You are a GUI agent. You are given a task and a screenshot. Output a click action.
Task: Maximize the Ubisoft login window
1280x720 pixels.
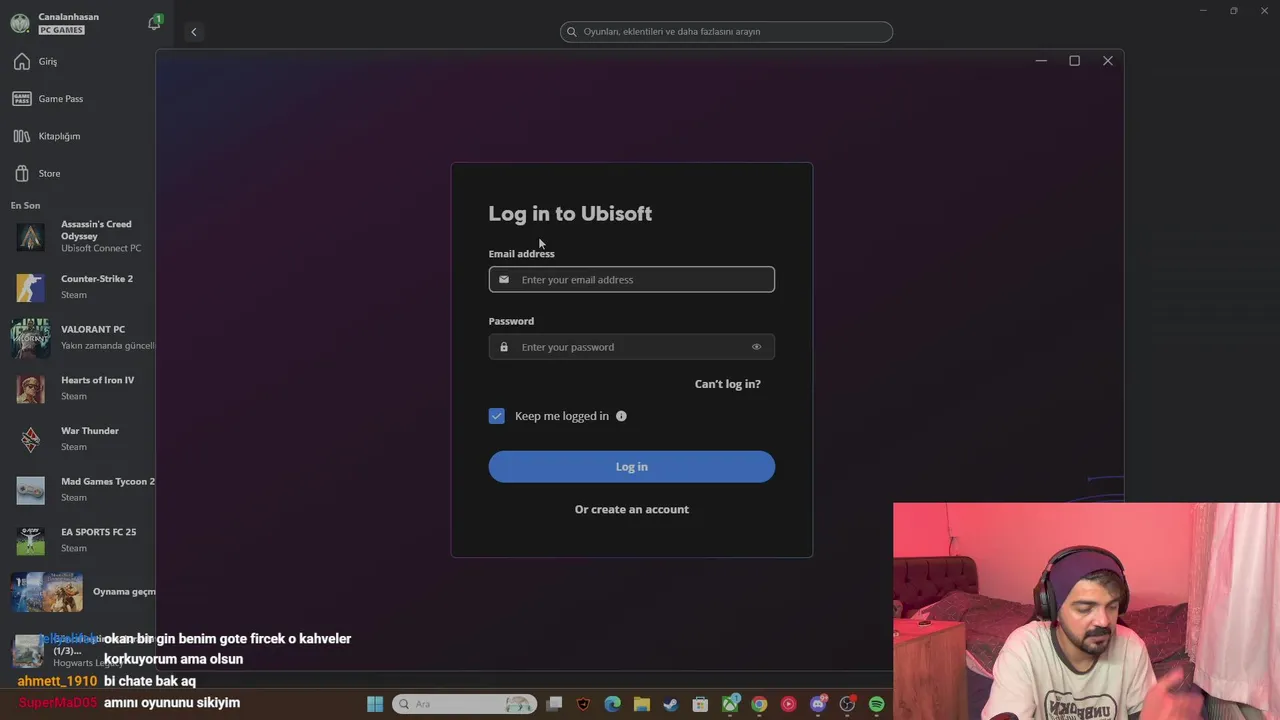pyautogui.click(x=1074, y=61)
